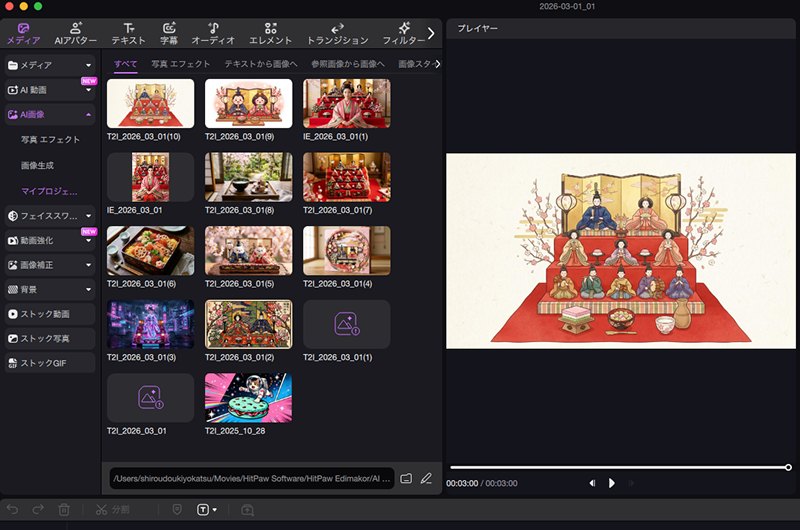Select 画像生成 under AI画像
Viewport: 800px width, 530px height.
(38, 165)
